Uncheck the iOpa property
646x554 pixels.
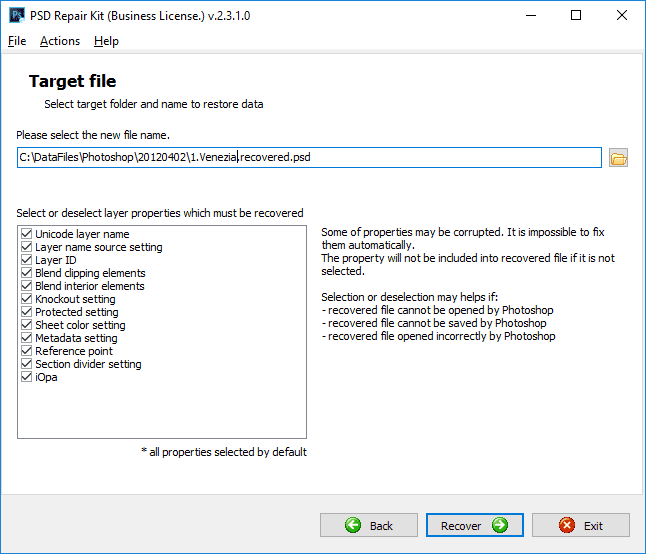click(26, 377)
